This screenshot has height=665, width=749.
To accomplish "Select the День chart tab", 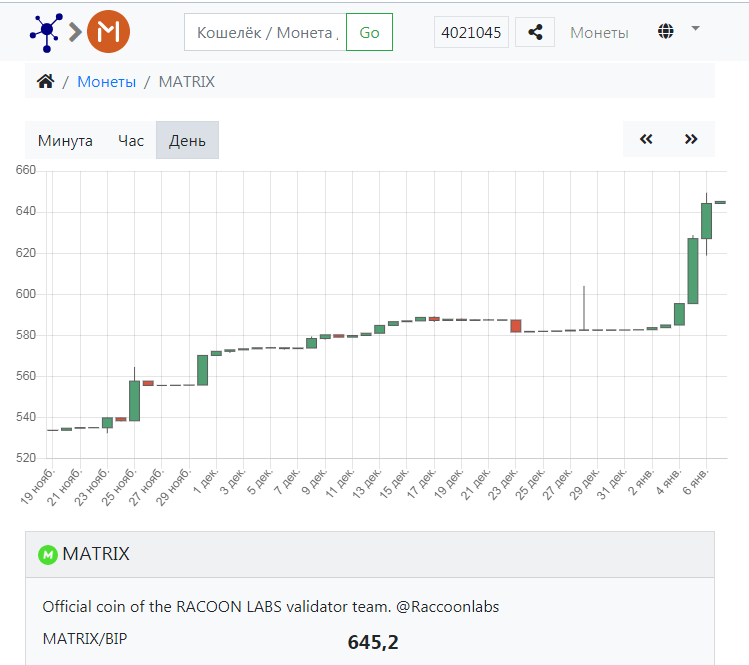I will (x=187, y=140).
